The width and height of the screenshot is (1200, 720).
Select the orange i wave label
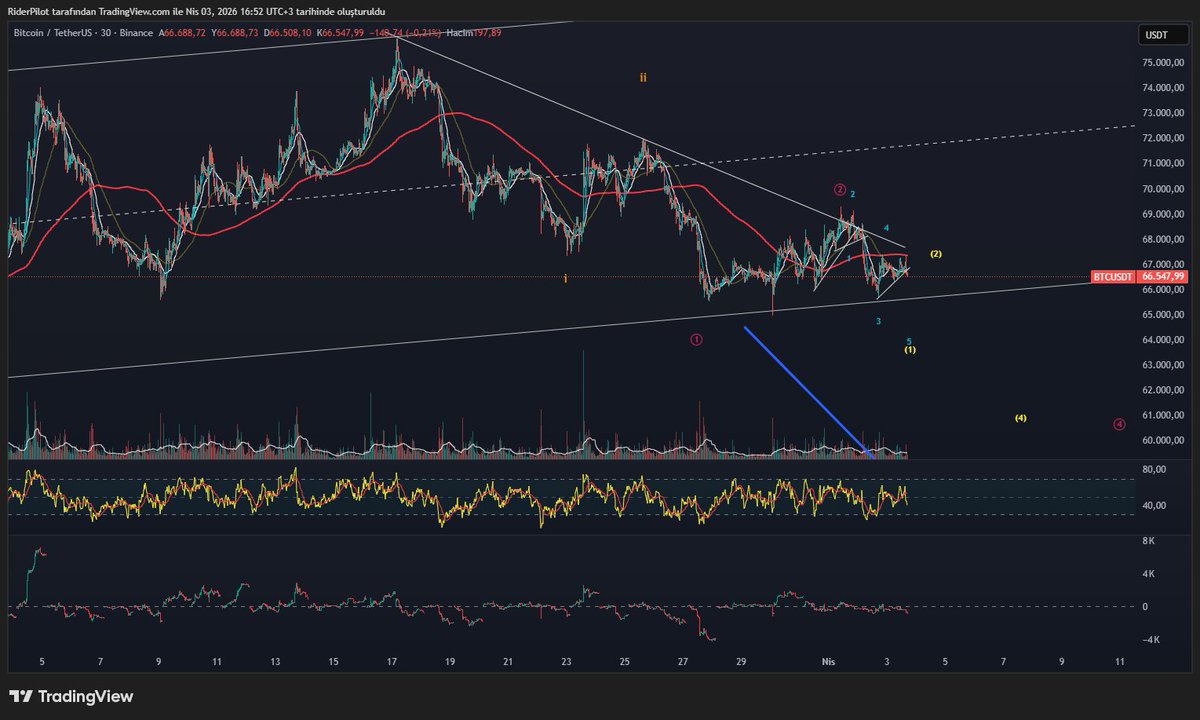point(565,278)
